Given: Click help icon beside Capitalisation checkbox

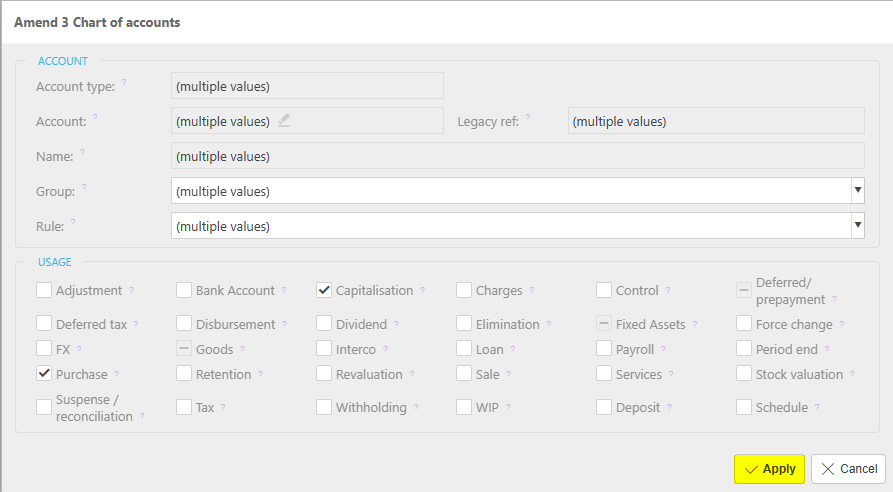Looking at the screenshot, I should tap(422, 291).
